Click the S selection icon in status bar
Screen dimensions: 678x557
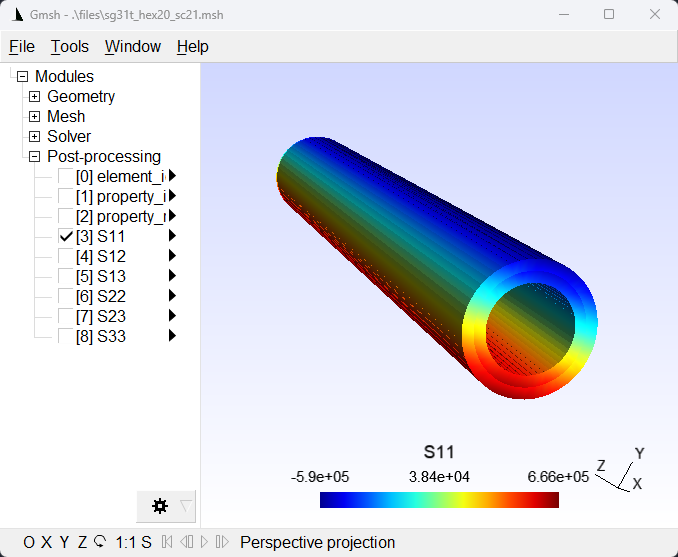[146, 543]
